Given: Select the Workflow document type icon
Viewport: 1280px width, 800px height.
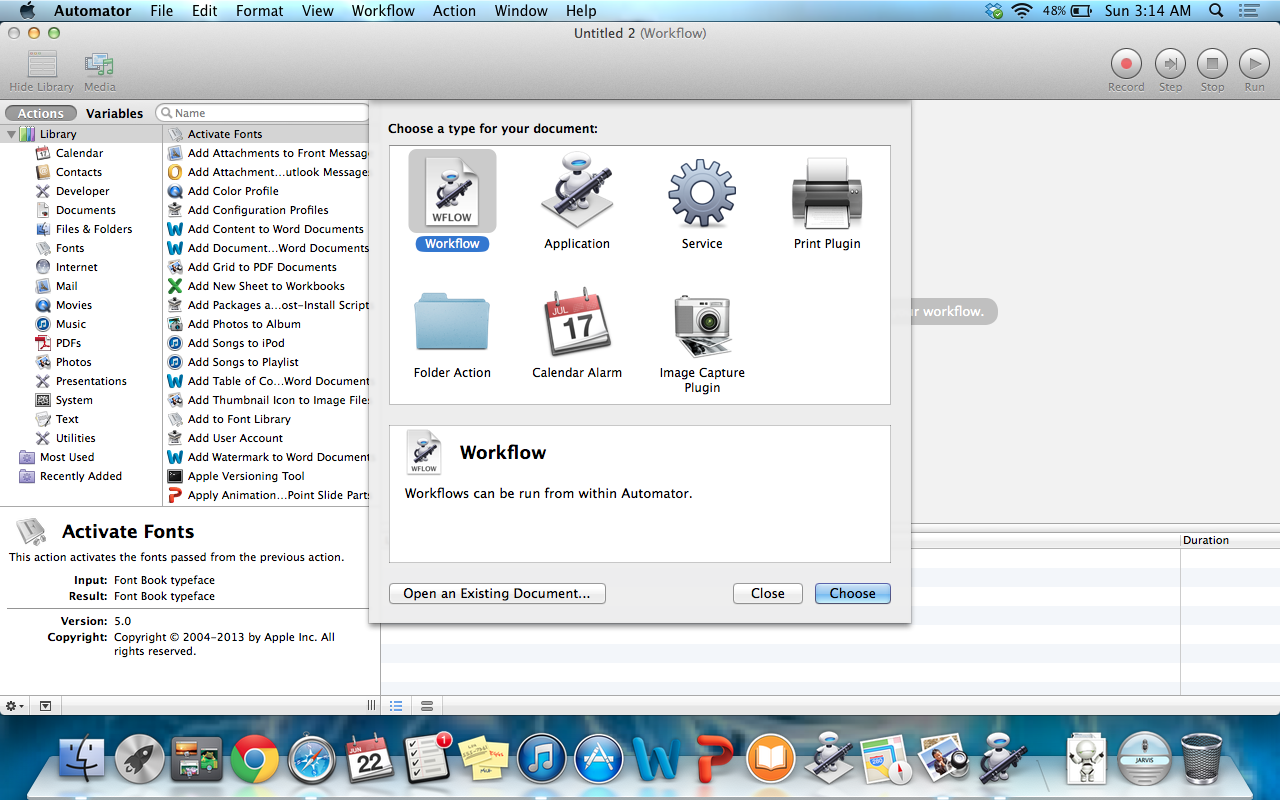Looking at the screenshot, I should pos(452,190).
